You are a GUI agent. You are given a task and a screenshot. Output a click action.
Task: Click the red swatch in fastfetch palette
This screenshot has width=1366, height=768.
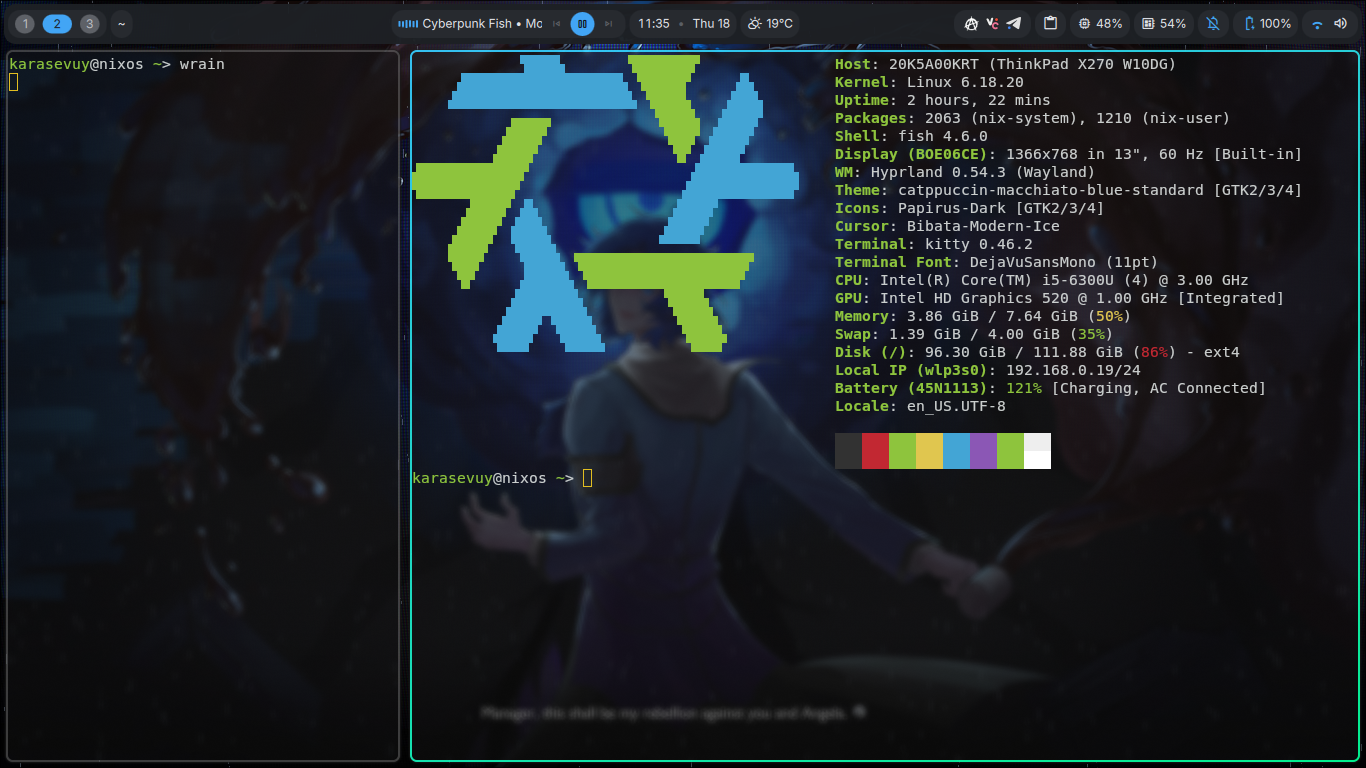point(875,451)
